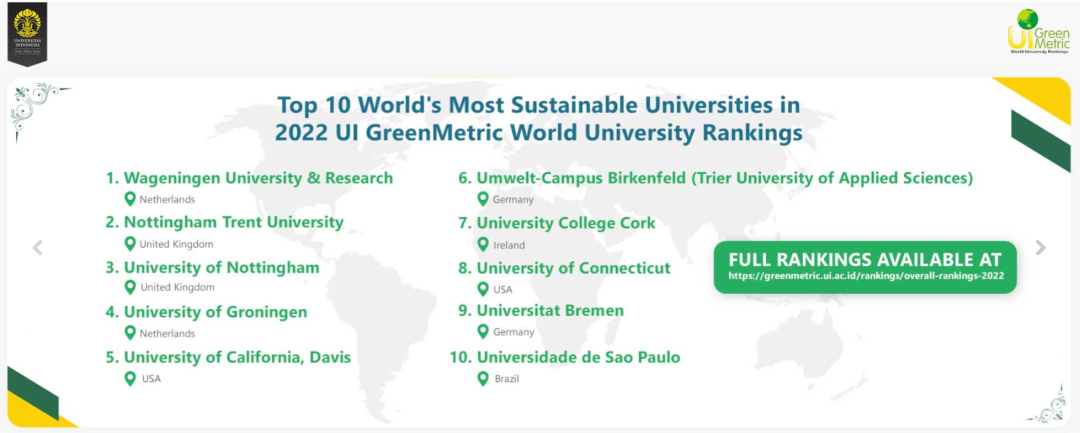This screenshot has width=1080, height=433.
Task: Click location pin under University of Nottingham
Action: pos(129,288)
